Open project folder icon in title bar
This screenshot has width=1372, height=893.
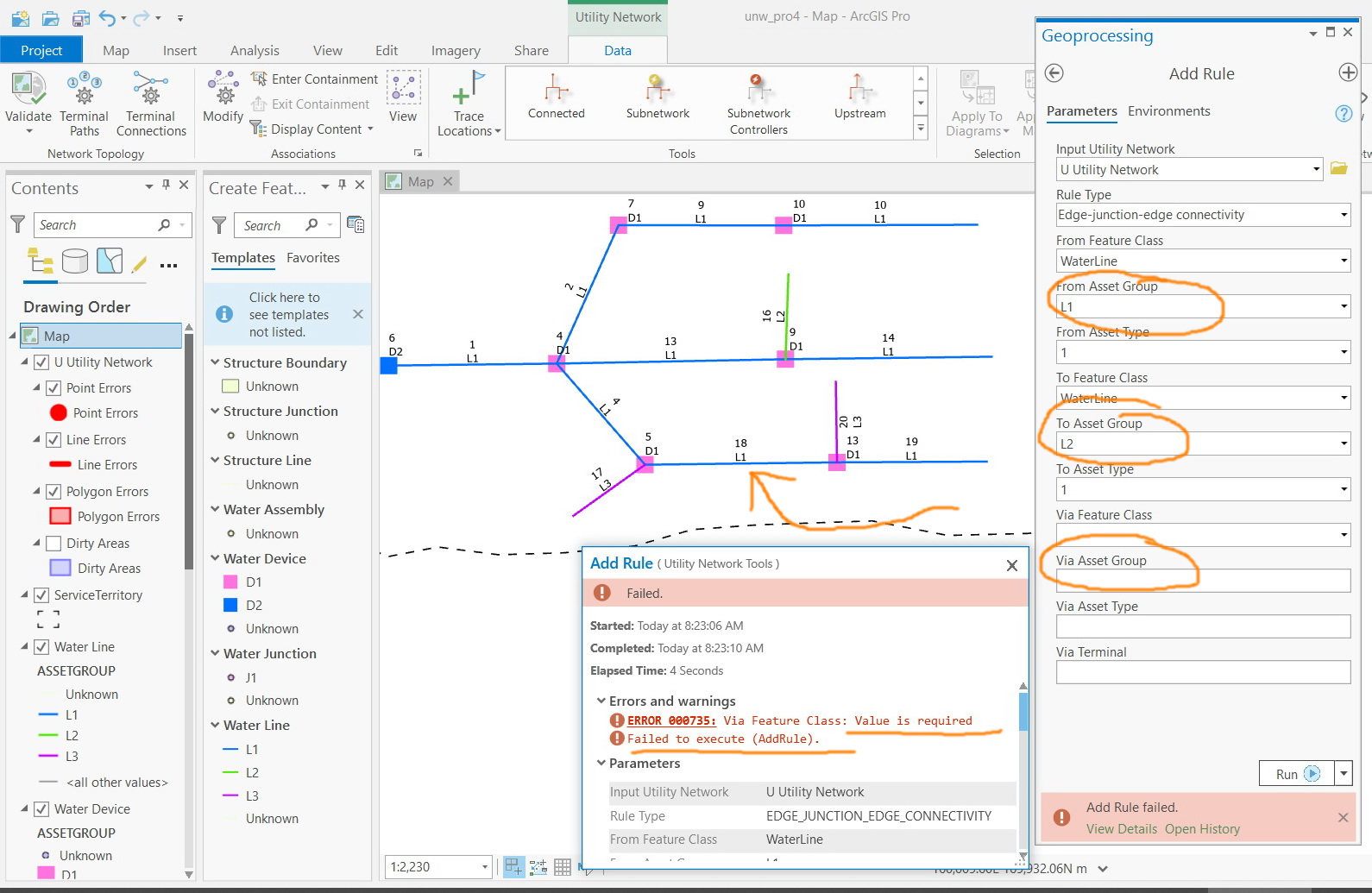pos(51,17)
